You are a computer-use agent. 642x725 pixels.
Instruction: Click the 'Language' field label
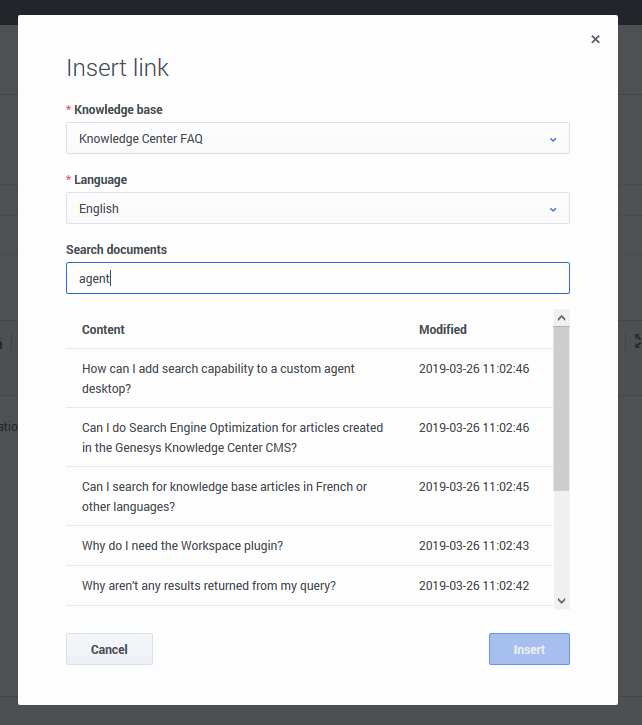click(100, 180)
